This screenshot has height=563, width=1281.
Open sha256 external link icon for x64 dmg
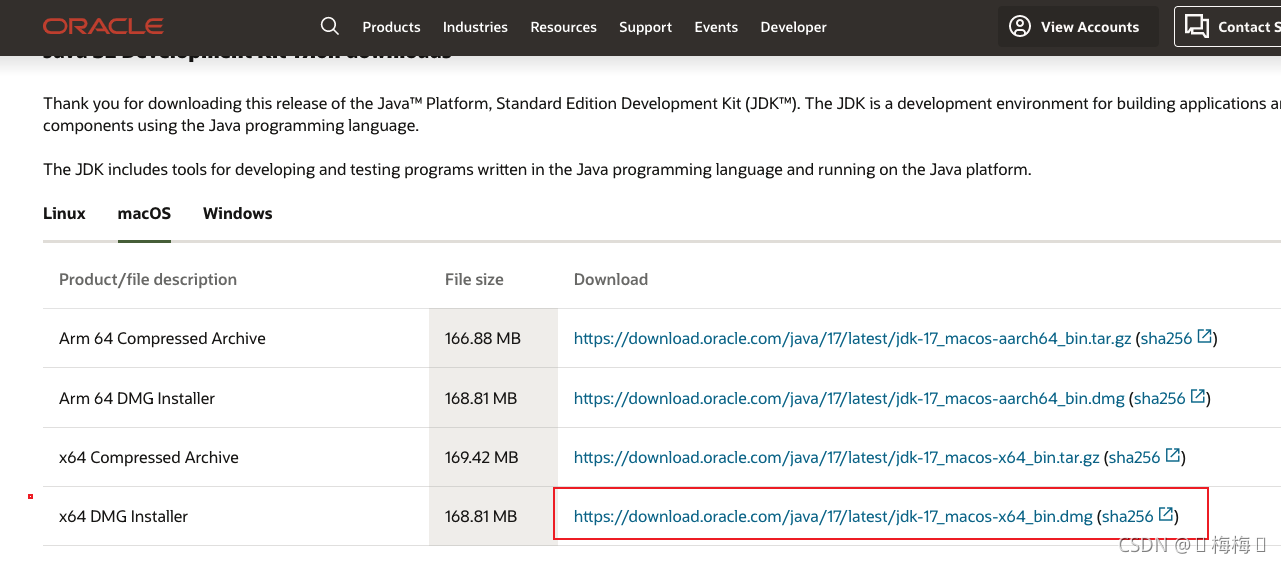(x=1166, y=515)
